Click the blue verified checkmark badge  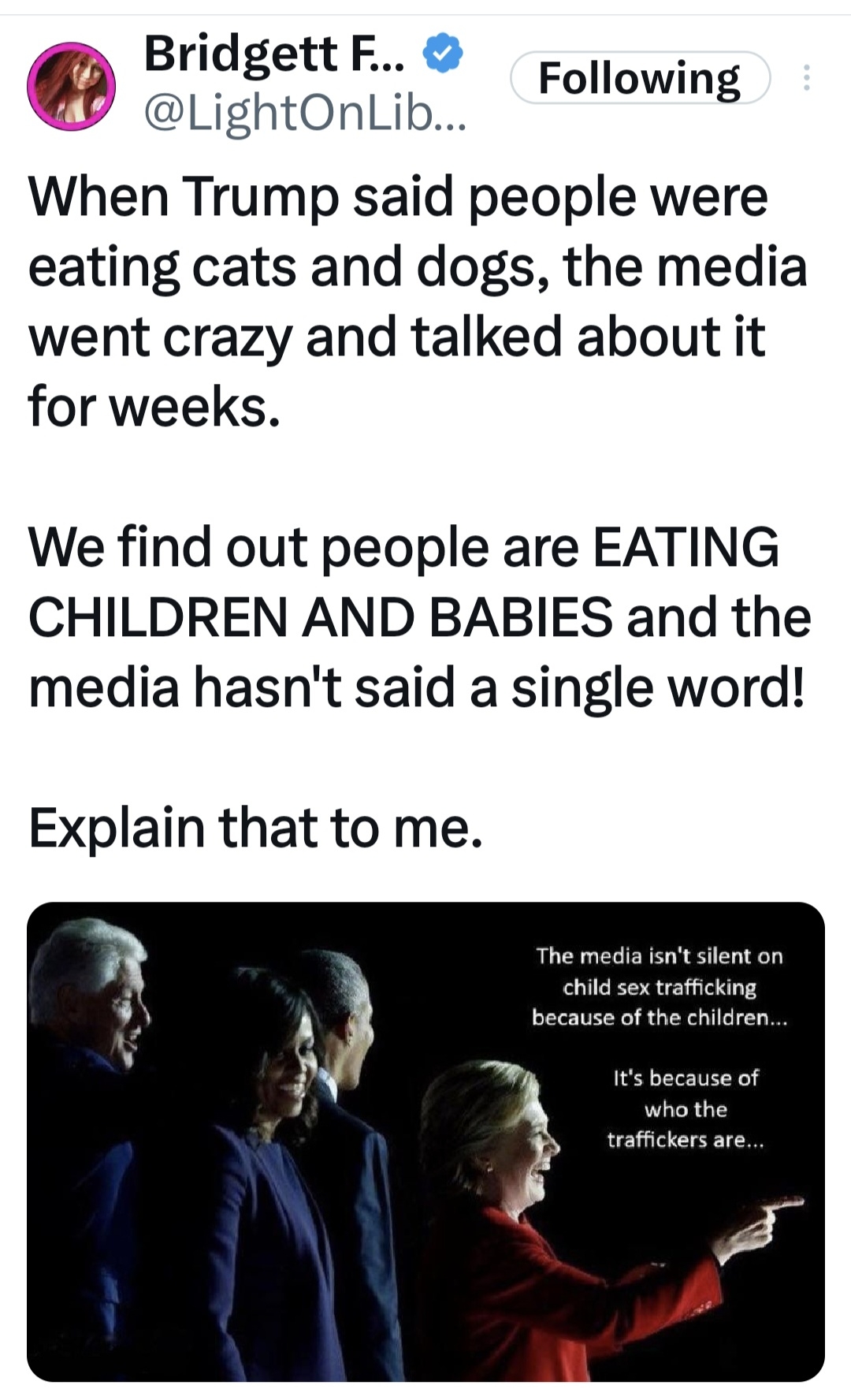(444, 53)
